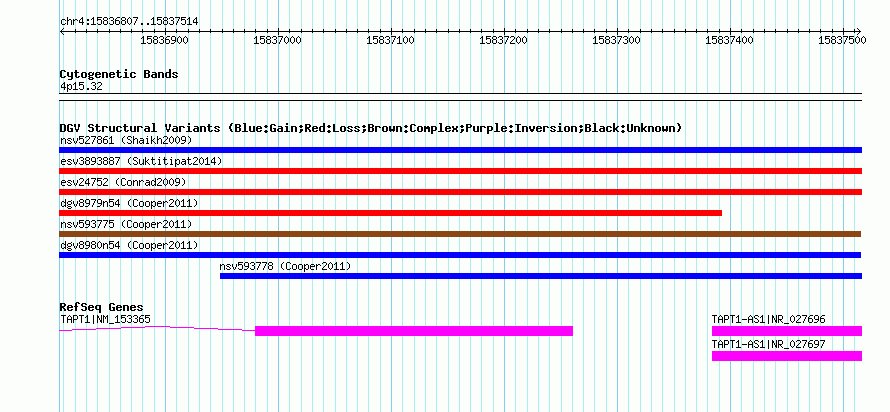Click the ruler's right arrowhead
This screenshot has width=890, height=412.
[x=858, y=31]
